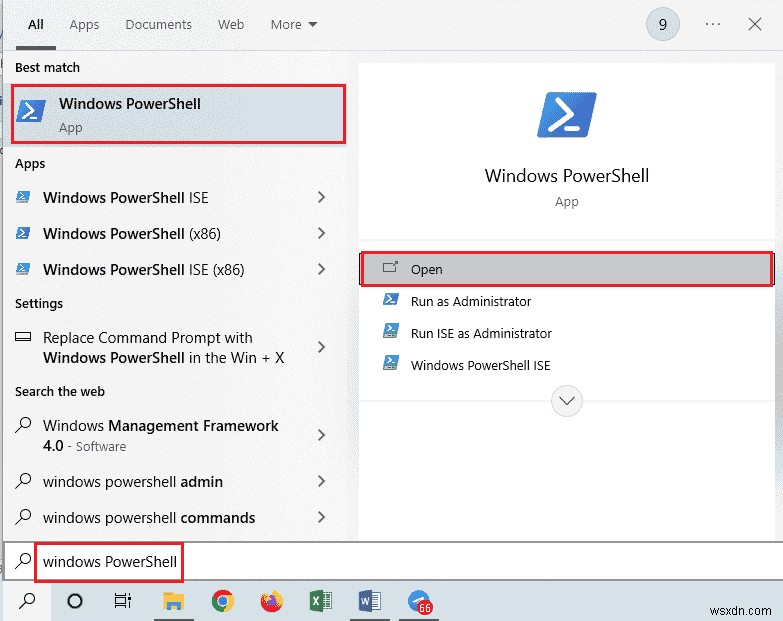Click the Windows PowerShell ISE app icon

click(x=23, y=197)
